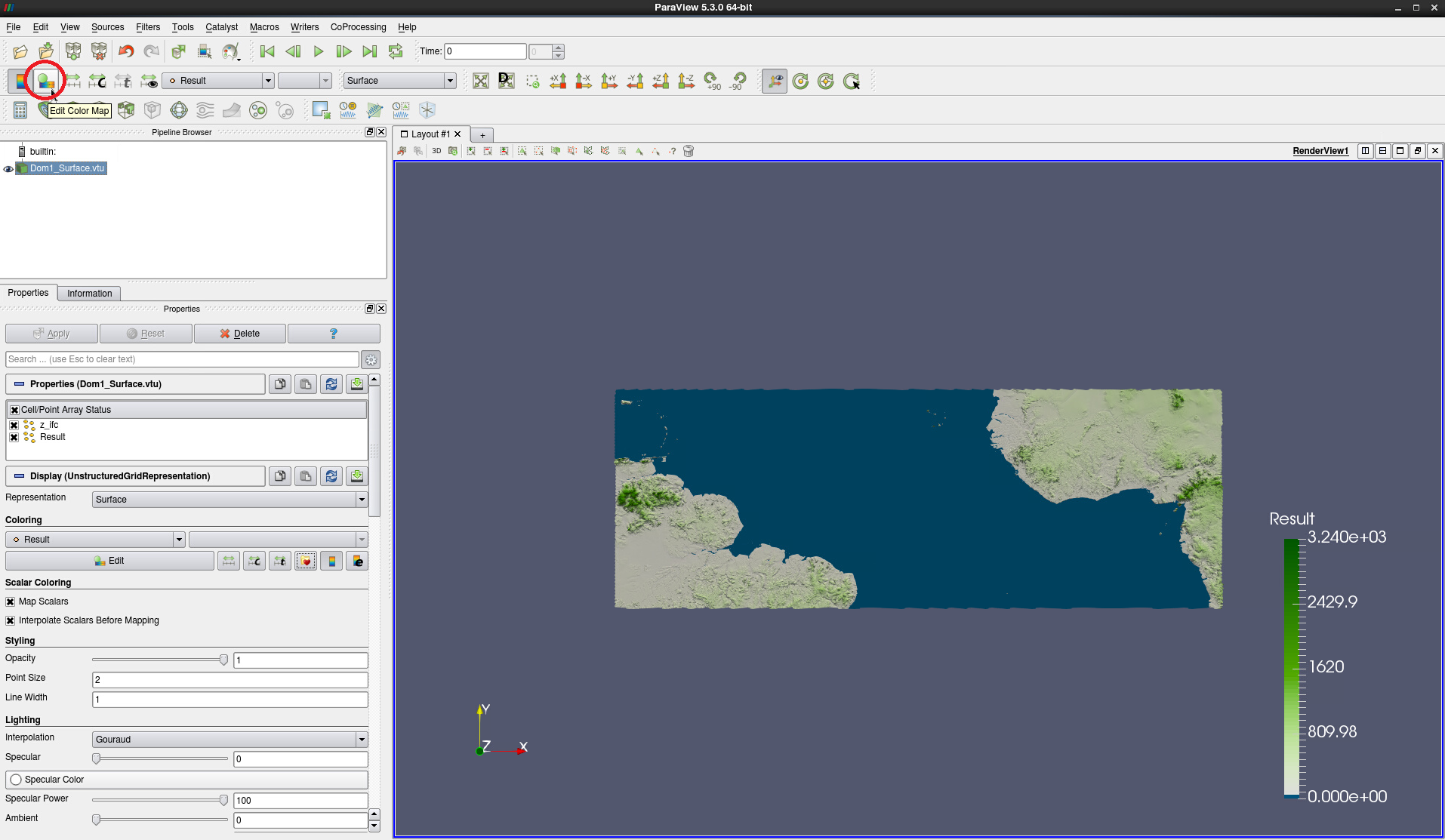Click 3D interaction mode toggle
Image resolution: width=1445 pixels, height=840 pixels.
(x=436, y=151)
